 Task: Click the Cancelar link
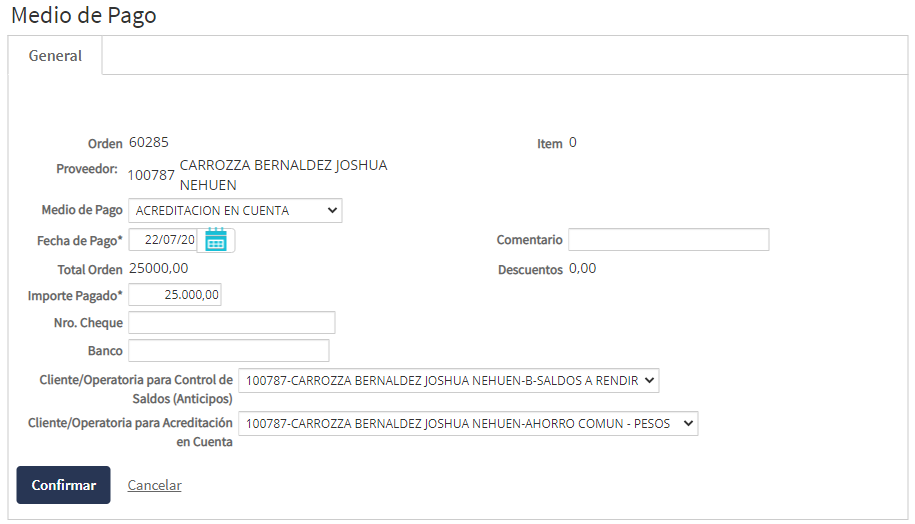coord(154,485)
